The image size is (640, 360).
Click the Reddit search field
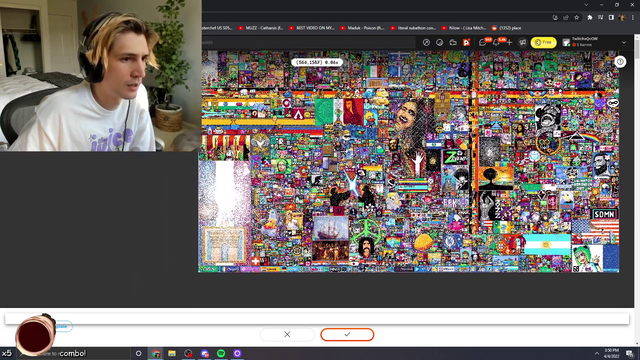308,42
